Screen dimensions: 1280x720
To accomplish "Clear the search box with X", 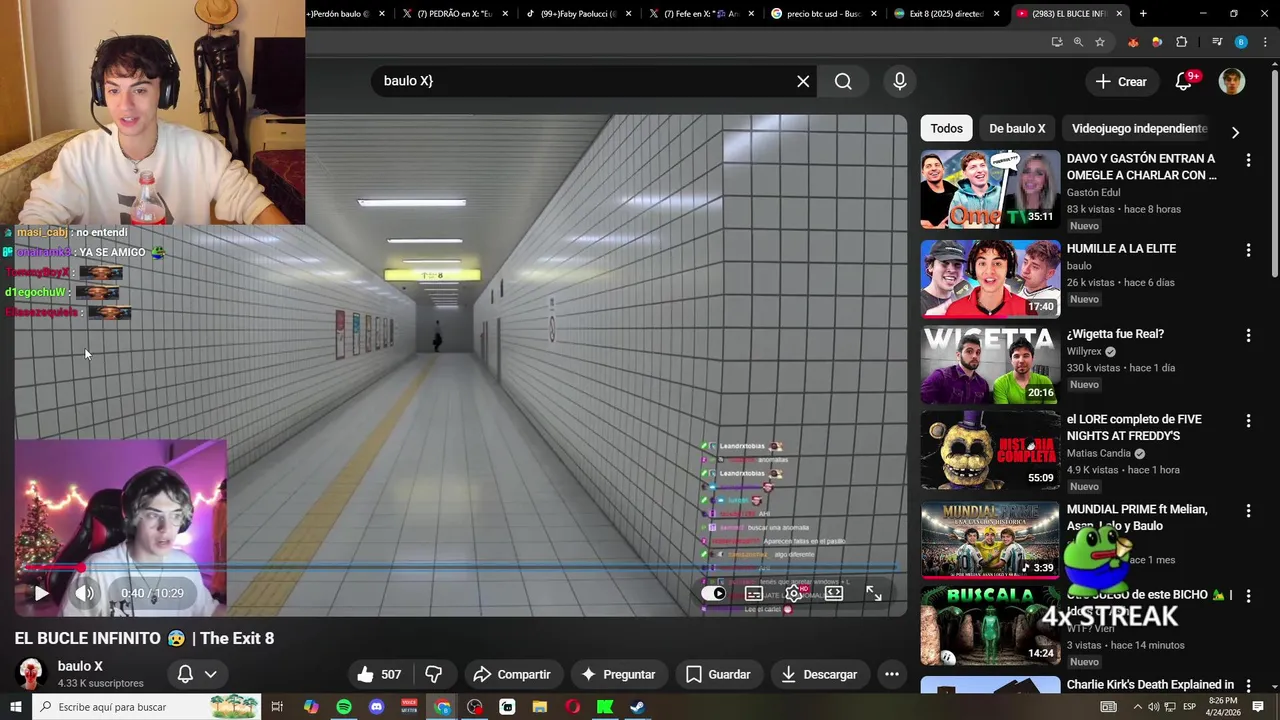I will (803, 81).
